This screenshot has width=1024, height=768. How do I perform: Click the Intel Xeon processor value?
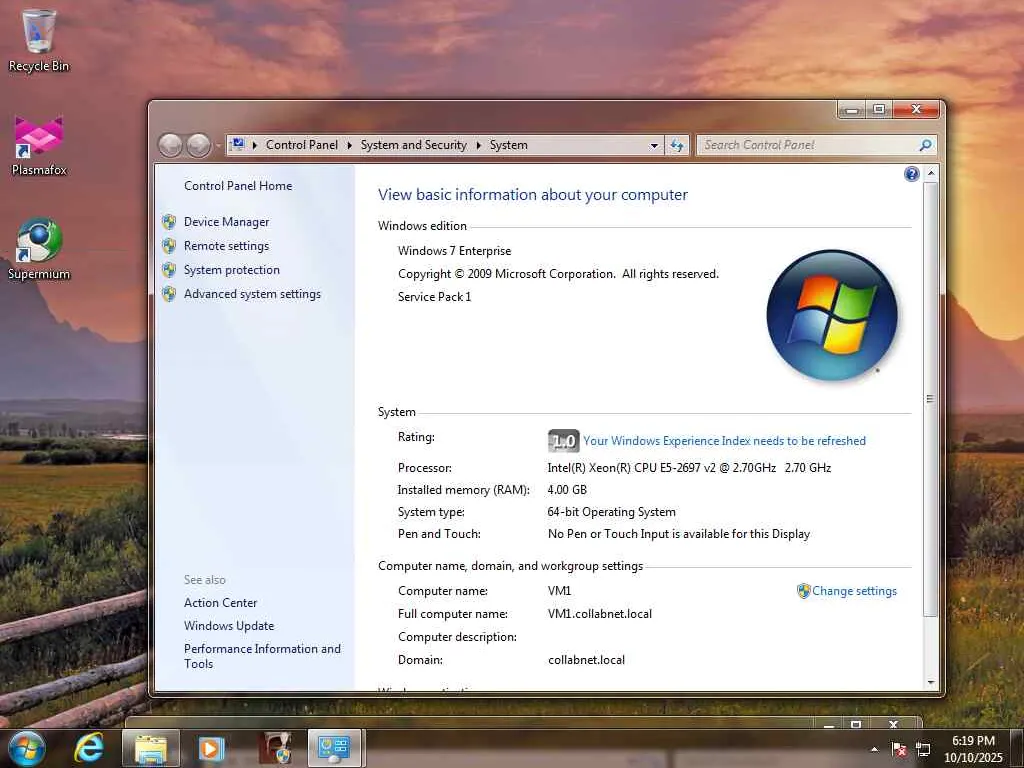pos(689,468)
